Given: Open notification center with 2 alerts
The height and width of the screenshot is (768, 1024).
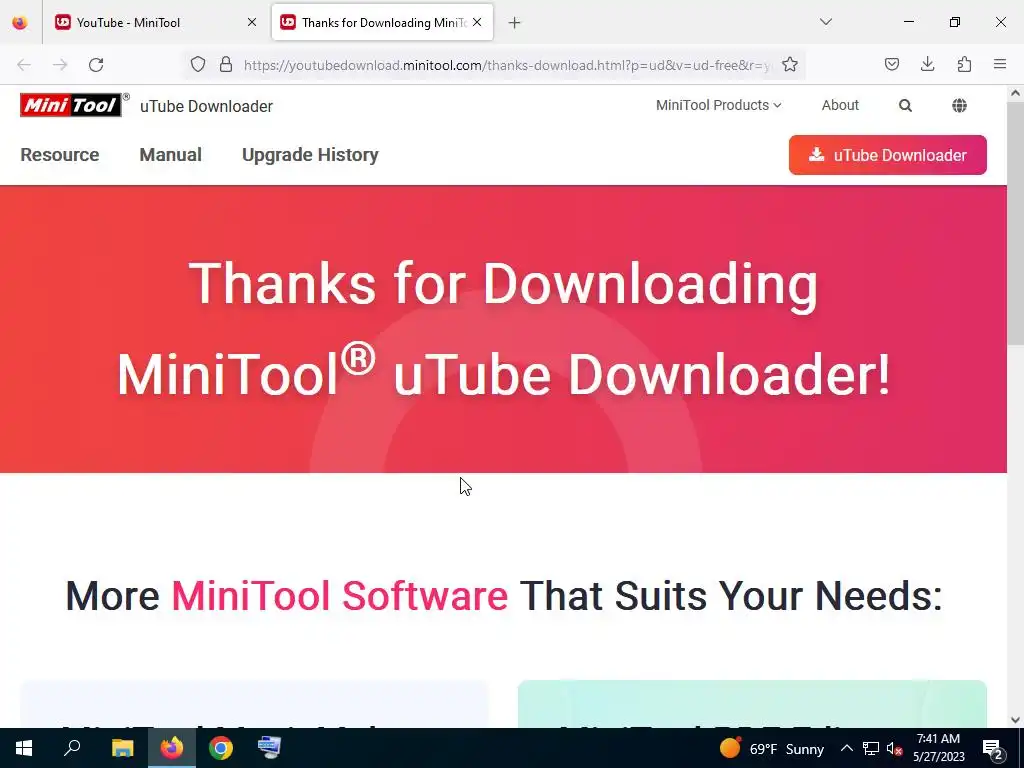Looking at the screenshot, I should tap(993, 749).
